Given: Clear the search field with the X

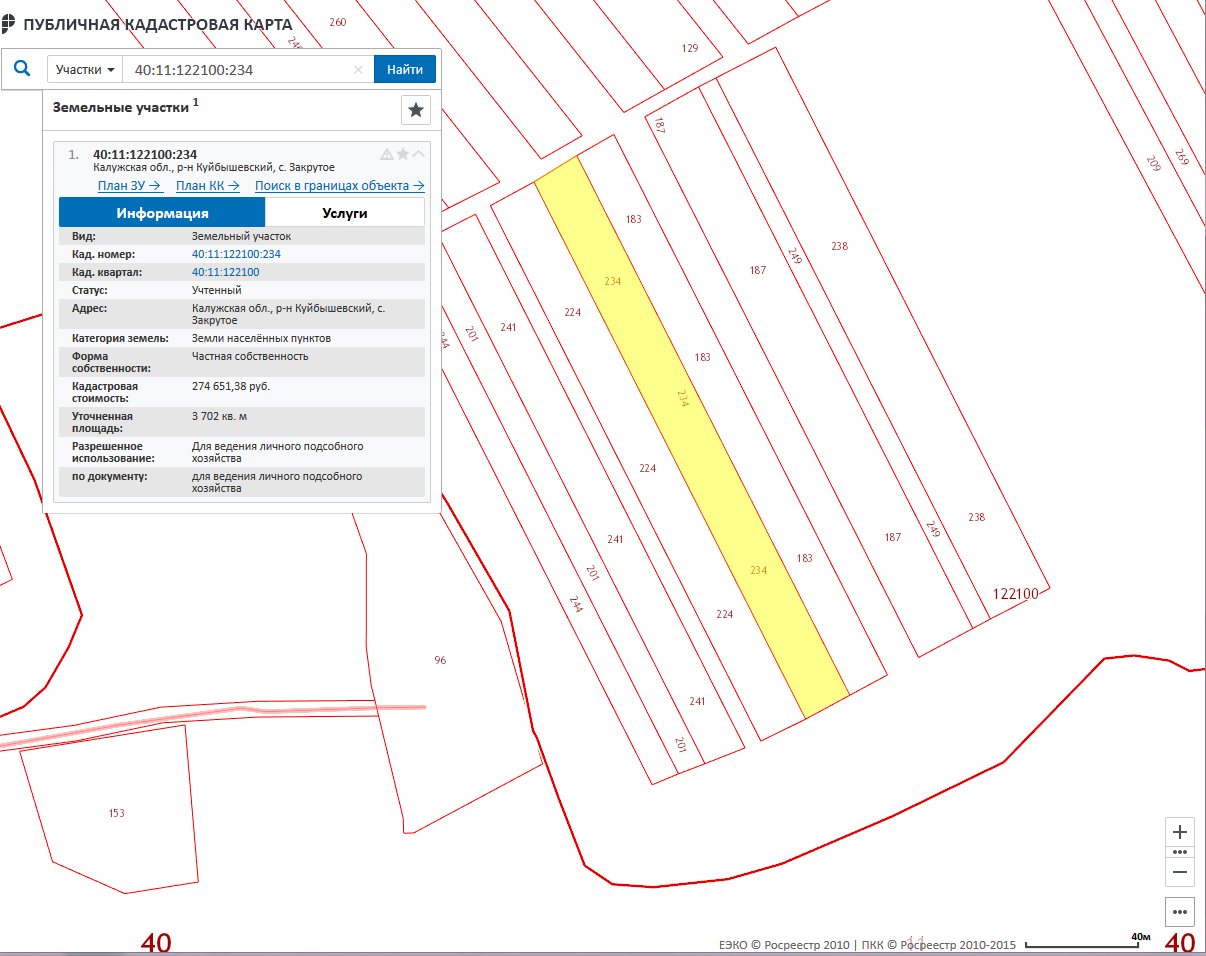Looking at the screenshot, I should (358, 70).
